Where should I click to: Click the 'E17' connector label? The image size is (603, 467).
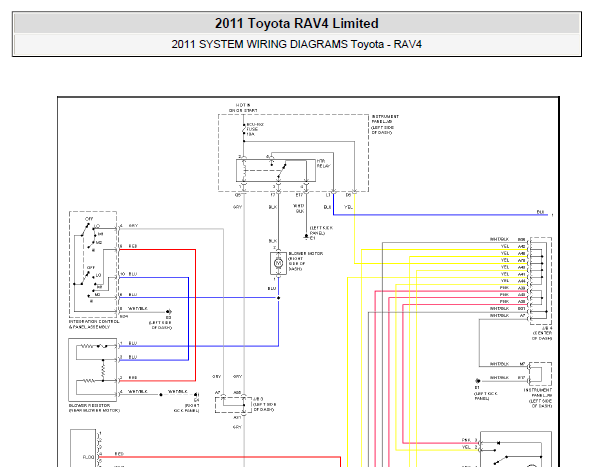tap(299, 195)
